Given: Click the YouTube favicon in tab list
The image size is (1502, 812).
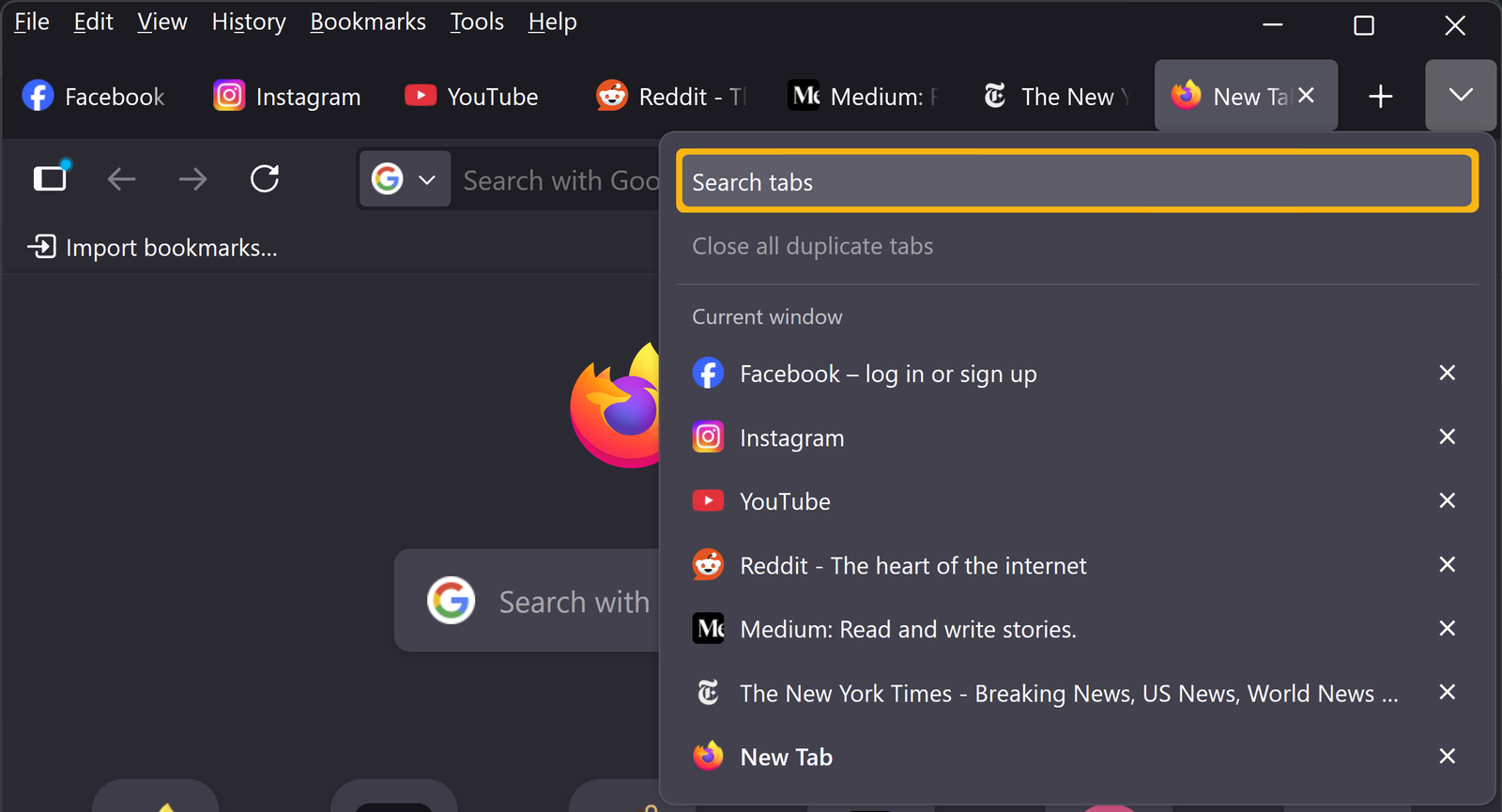Looking at the screenshot, I should [x=708, y=500].
